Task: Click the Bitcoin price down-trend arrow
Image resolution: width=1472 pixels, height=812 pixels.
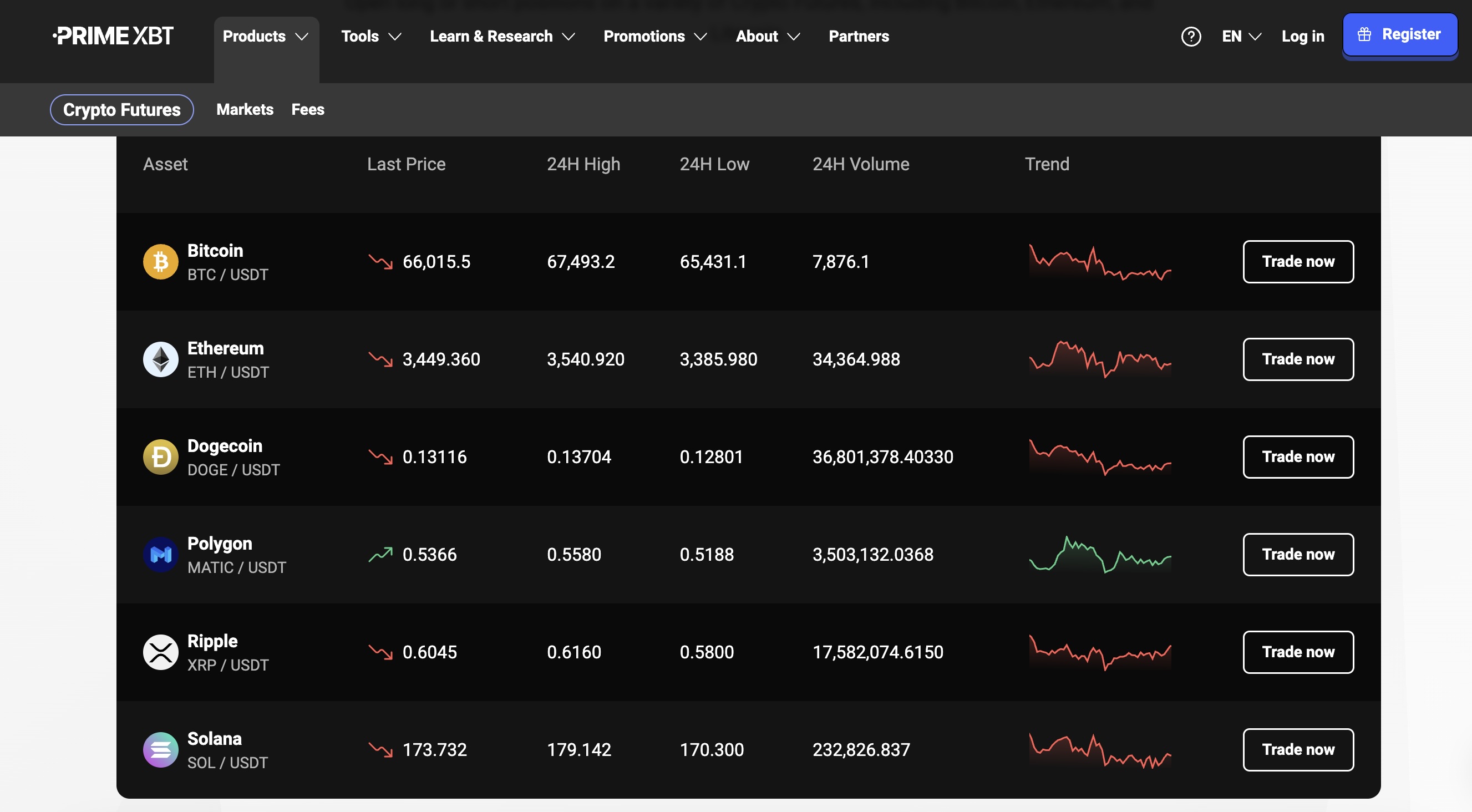Action: pyautogui.click(x=380, y=262)
